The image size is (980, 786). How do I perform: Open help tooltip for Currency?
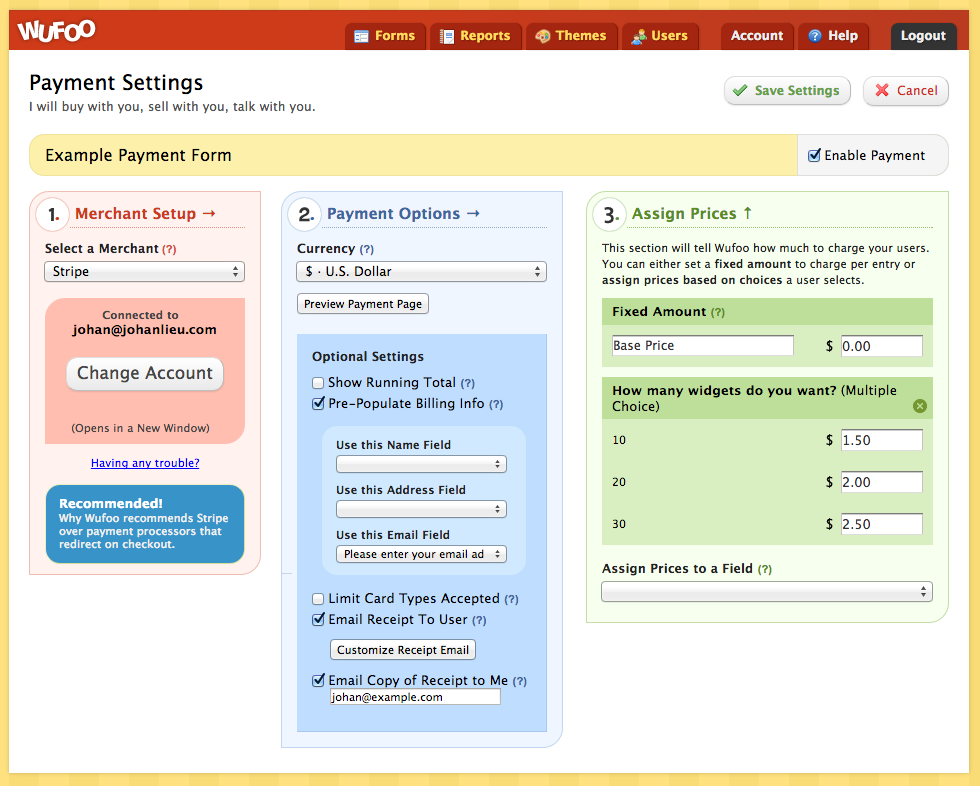(366, 249)
